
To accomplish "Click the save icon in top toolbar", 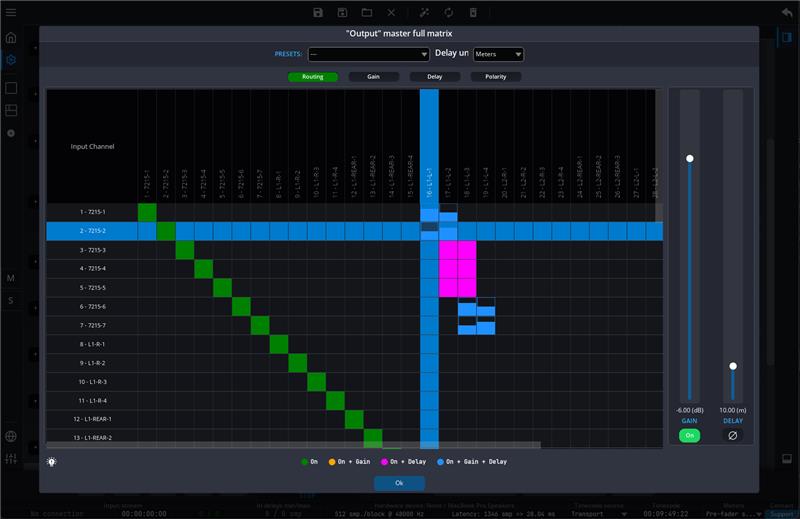I will [318, 13].
